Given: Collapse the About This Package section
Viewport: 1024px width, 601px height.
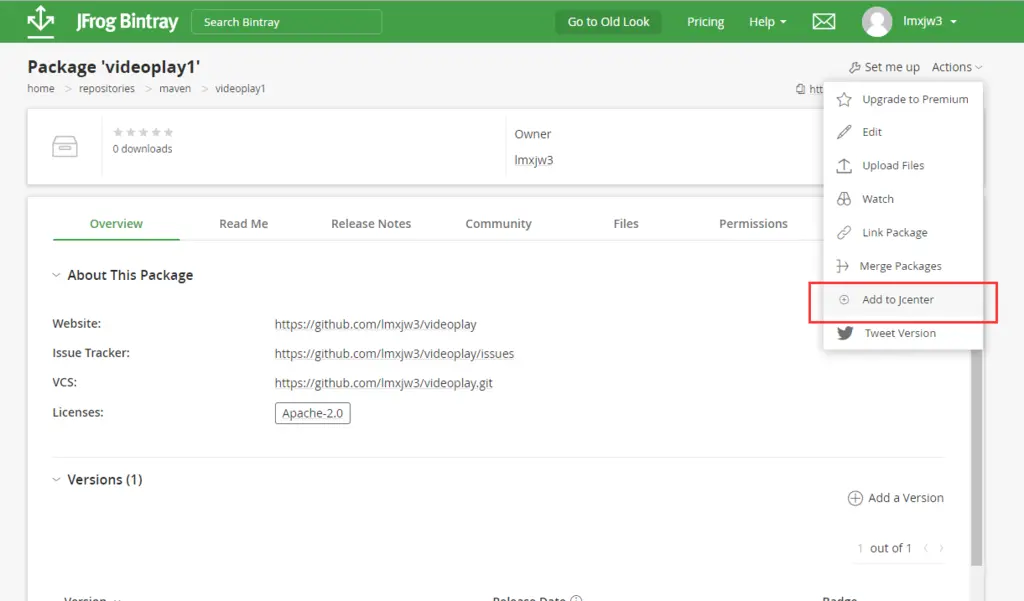Looking at the screenshot, I should pos(56,275).
